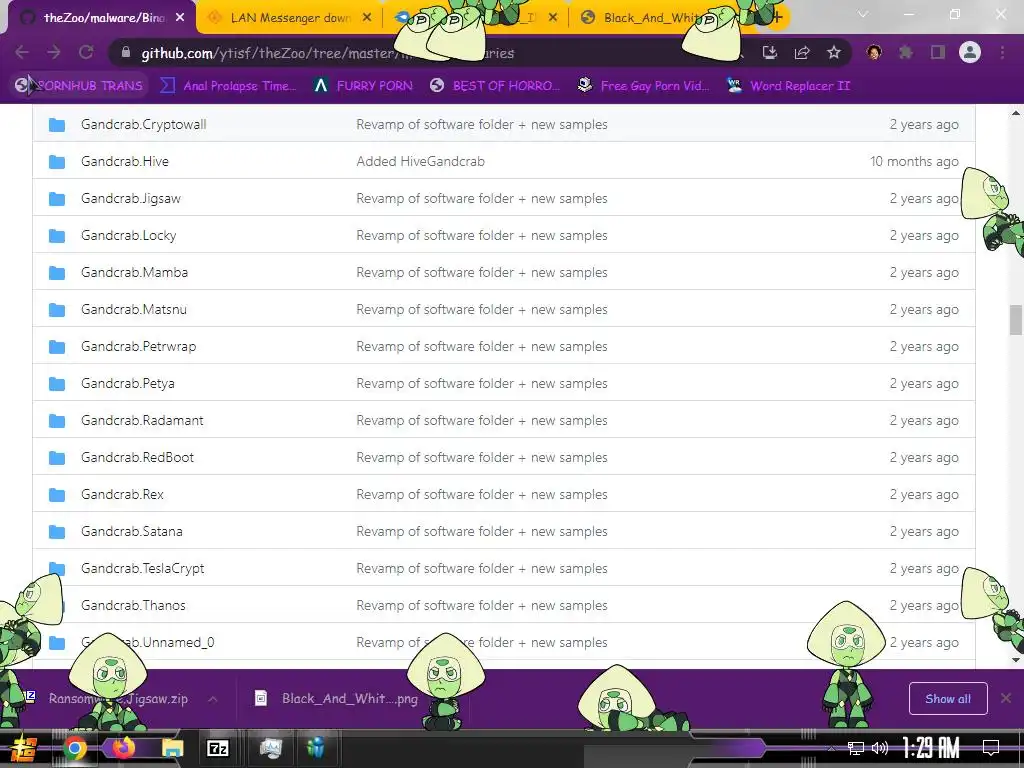The width and height of the screenshot is (1024, 768).
Task: Open the side panel icon
Action: click(x=938, y=52)
